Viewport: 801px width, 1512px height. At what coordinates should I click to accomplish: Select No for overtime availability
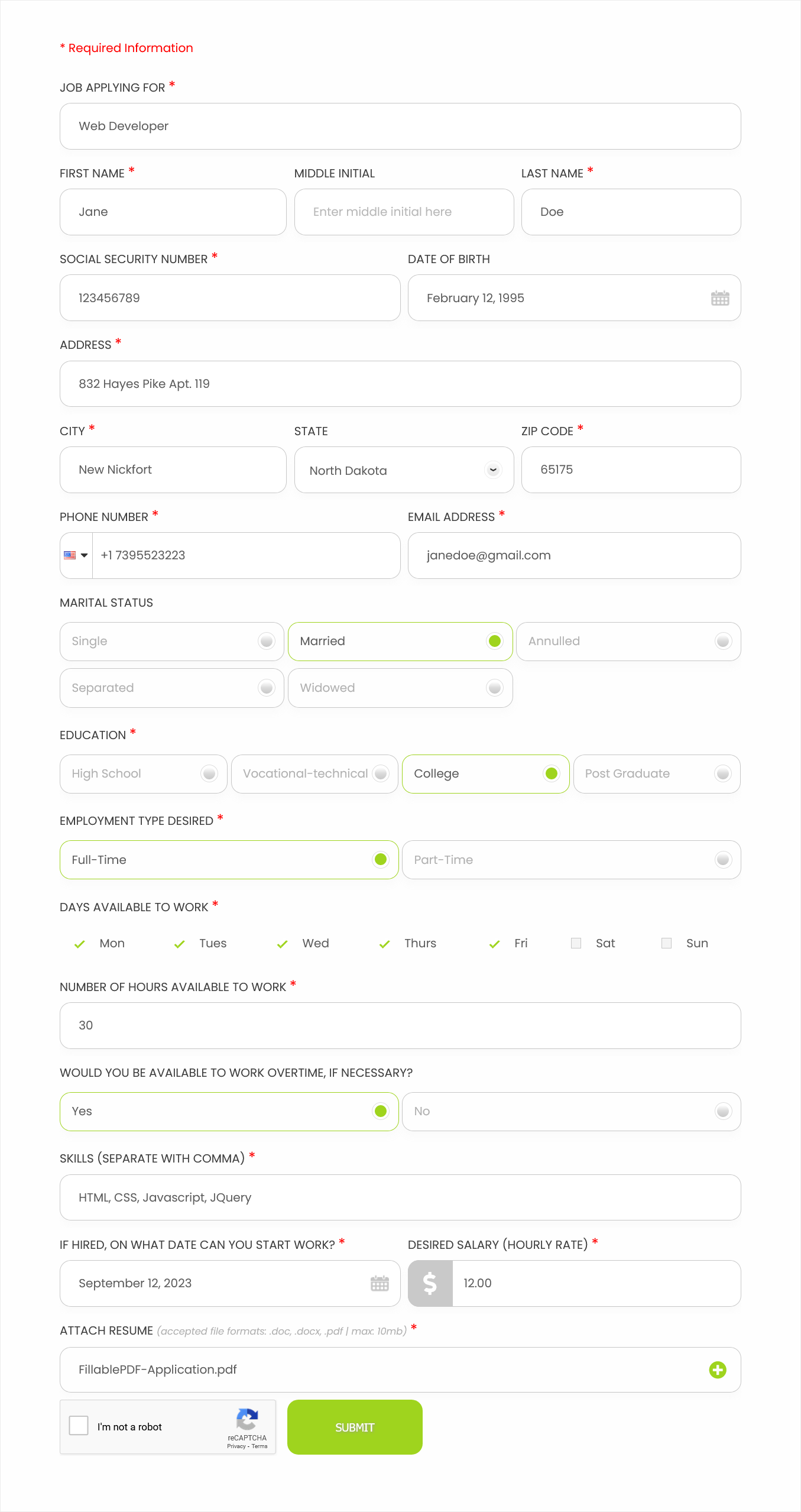pos(572,1111)
